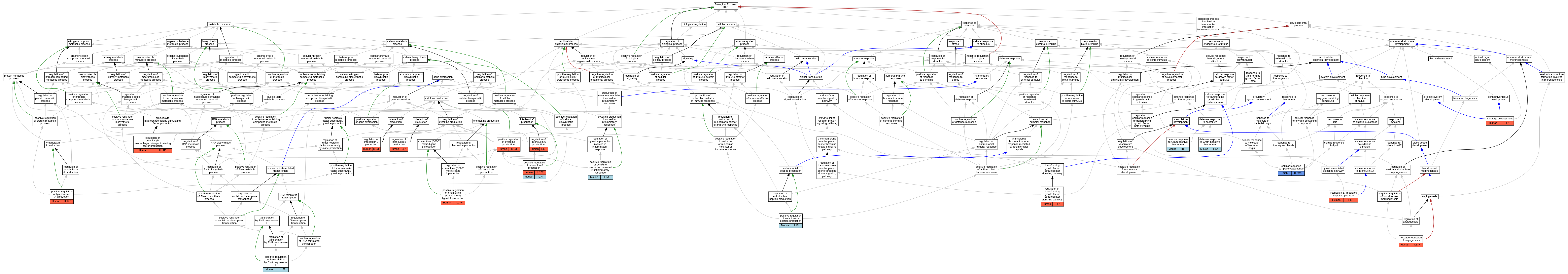This screenshot has height=274, width=1568.
Task: Click the 'system development' node
Action: coord(1332,77)
